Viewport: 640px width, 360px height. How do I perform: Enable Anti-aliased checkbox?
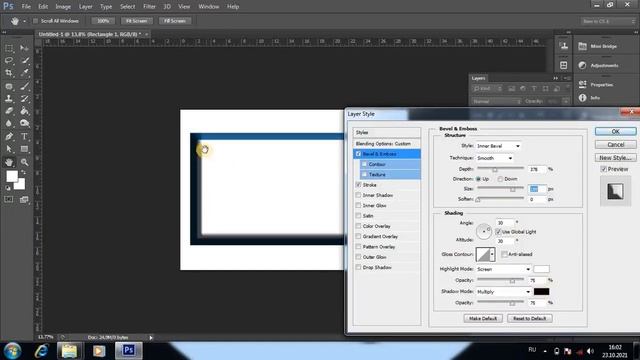[x=504, y=254]
